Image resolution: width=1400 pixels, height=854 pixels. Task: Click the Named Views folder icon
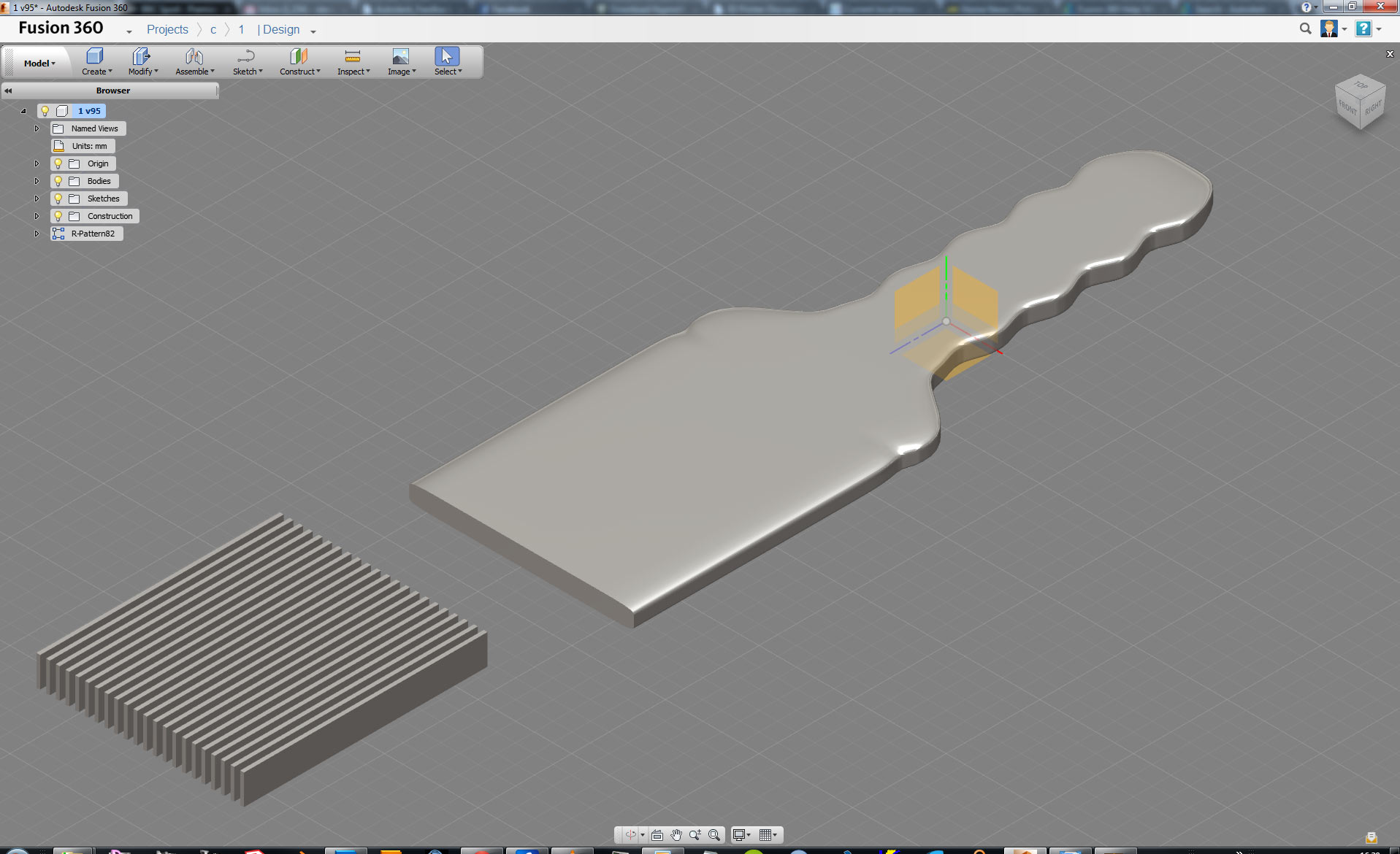click(58, 128)
